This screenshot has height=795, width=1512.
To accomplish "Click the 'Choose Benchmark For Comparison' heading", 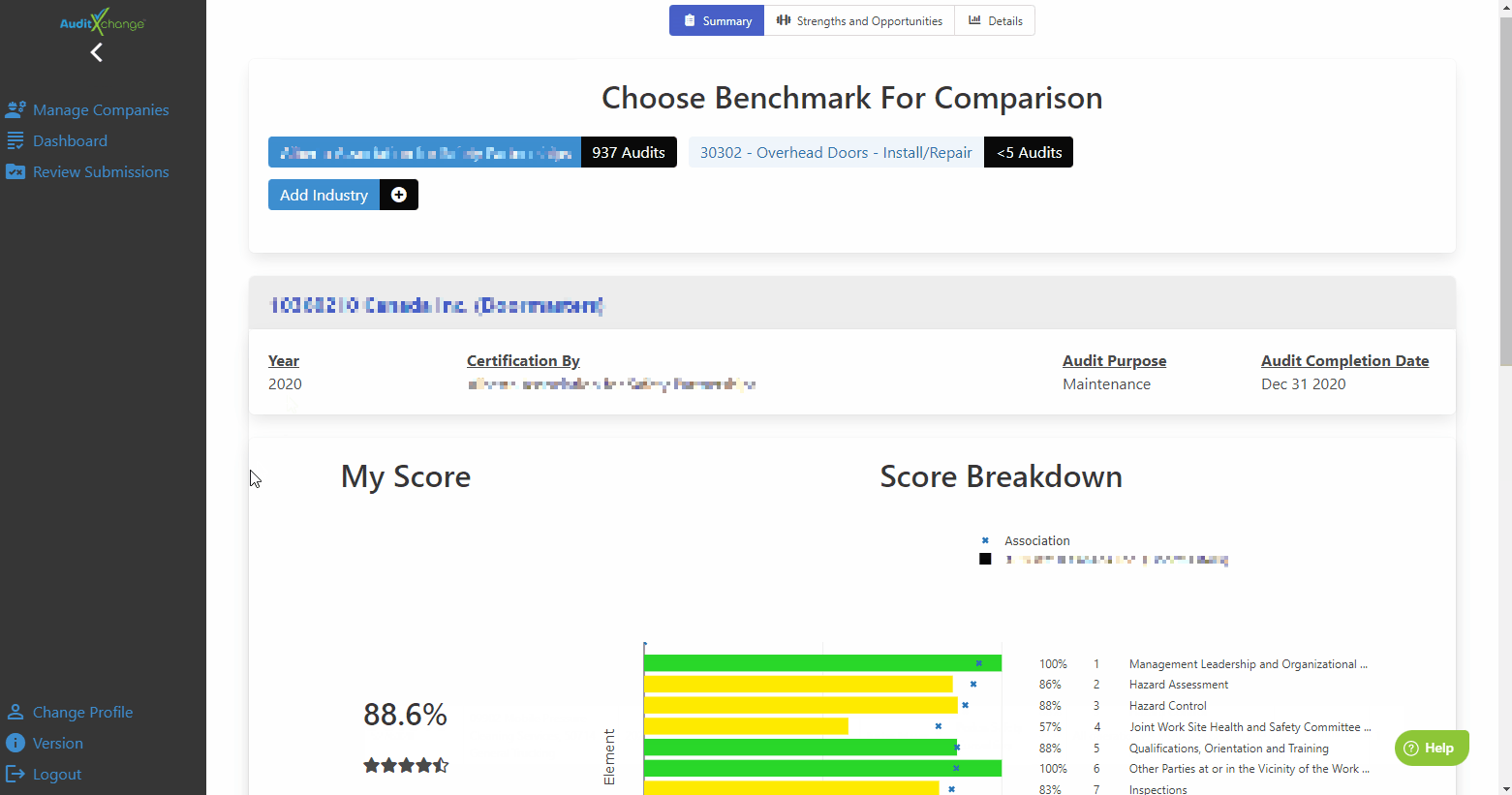I will (851, 98).
